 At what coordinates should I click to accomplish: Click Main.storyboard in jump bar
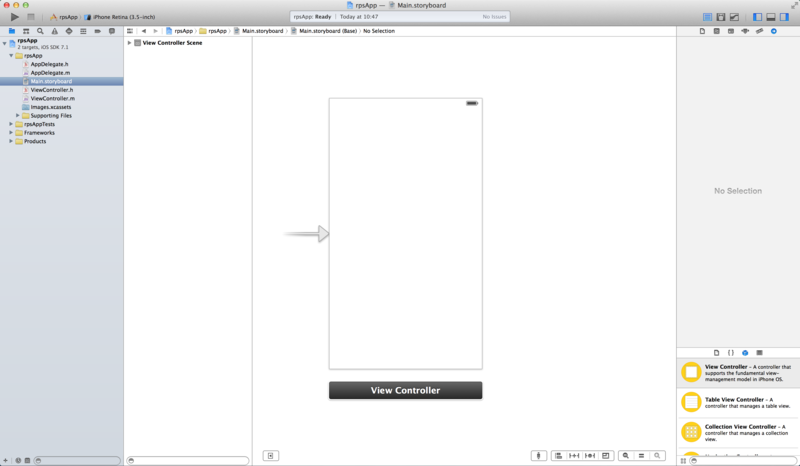[259, 31]
